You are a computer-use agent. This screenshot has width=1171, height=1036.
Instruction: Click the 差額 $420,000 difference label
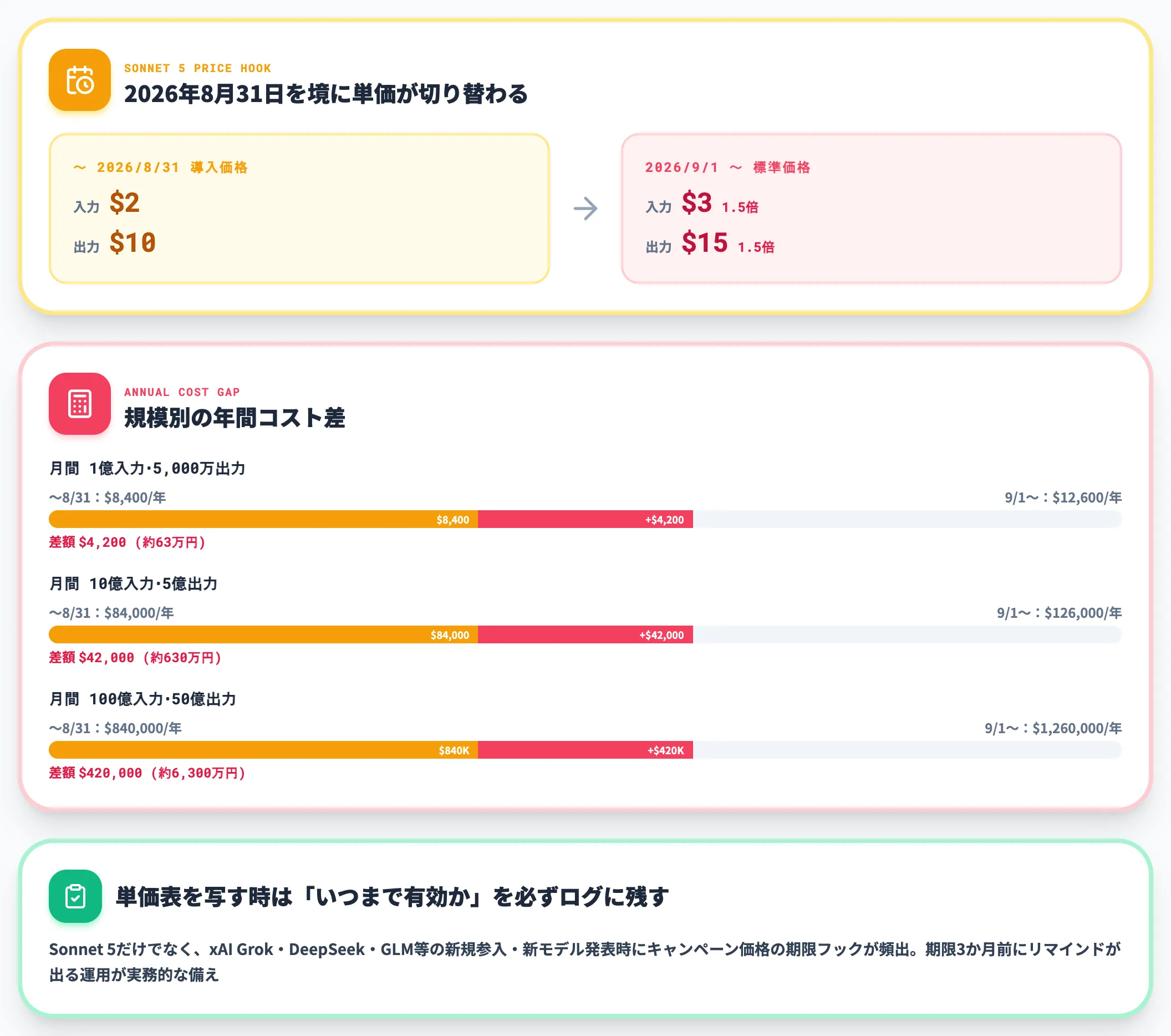[x=147, y=773]
